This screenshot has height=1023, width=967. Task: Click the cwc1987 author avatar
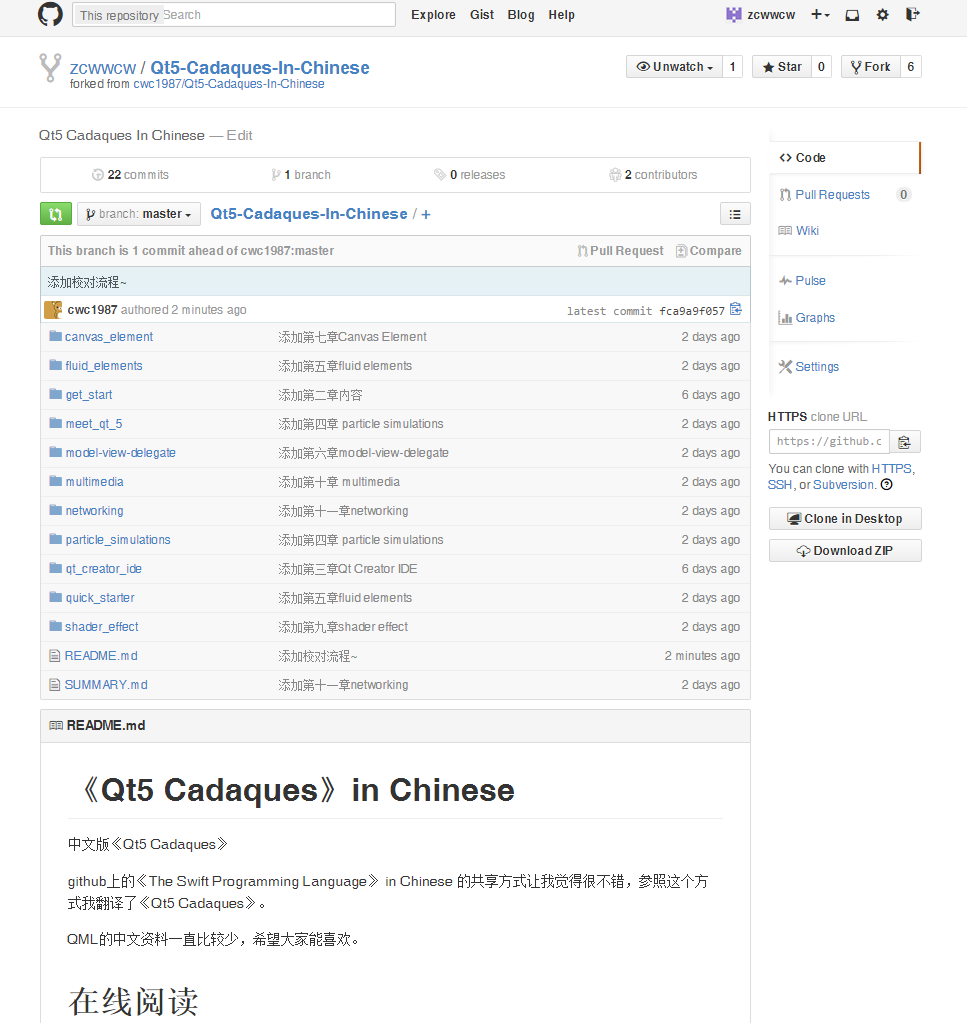[53, 309]
